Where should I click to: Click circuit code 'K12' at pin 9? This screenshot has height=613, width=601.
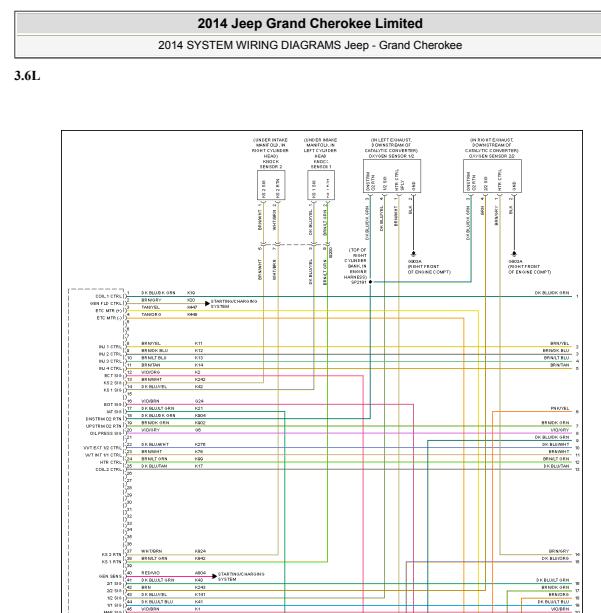point(199,351)
